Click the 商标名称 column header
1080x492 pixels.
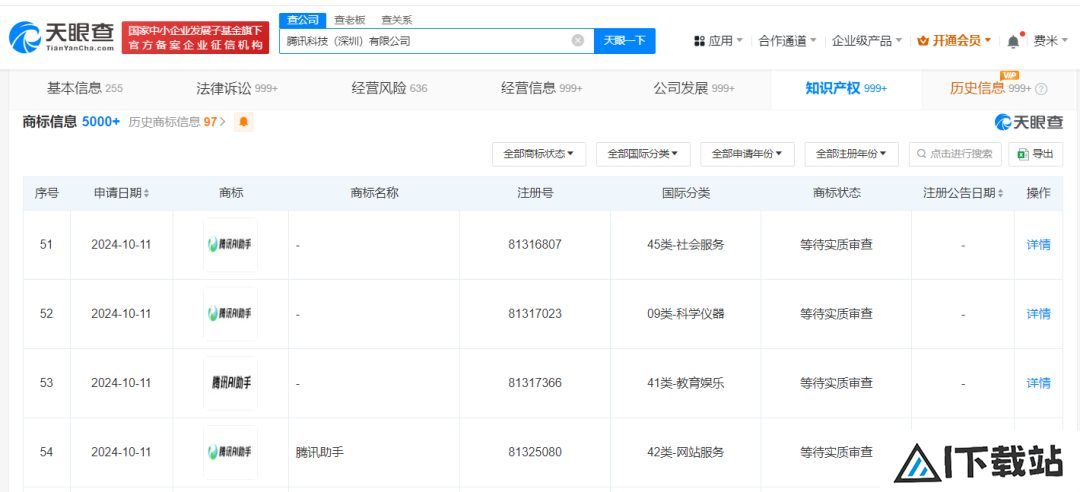pos(374,194)
